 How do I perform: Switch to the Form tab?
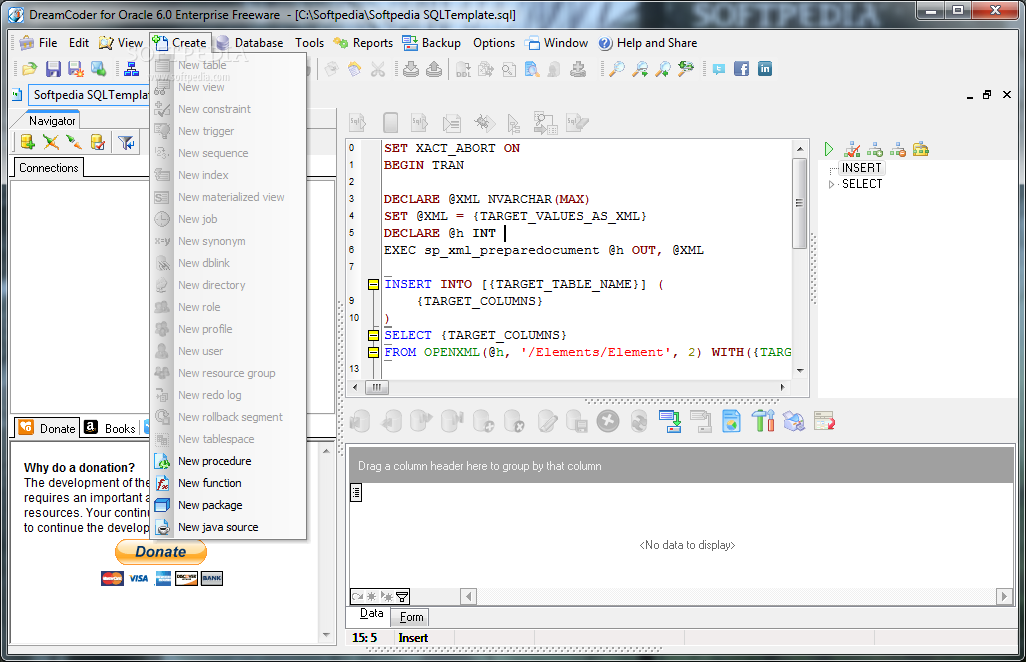click(411, 617)
